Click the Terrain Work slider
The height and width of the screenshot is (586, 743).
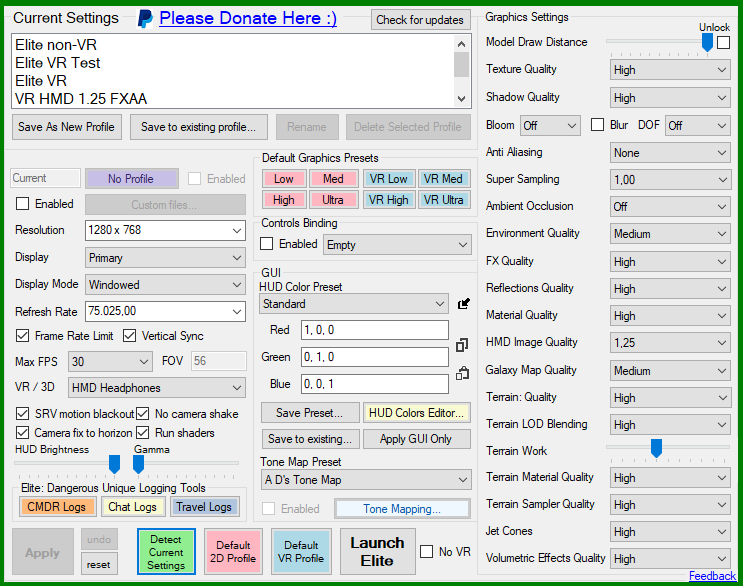click(x=668, y=448)
